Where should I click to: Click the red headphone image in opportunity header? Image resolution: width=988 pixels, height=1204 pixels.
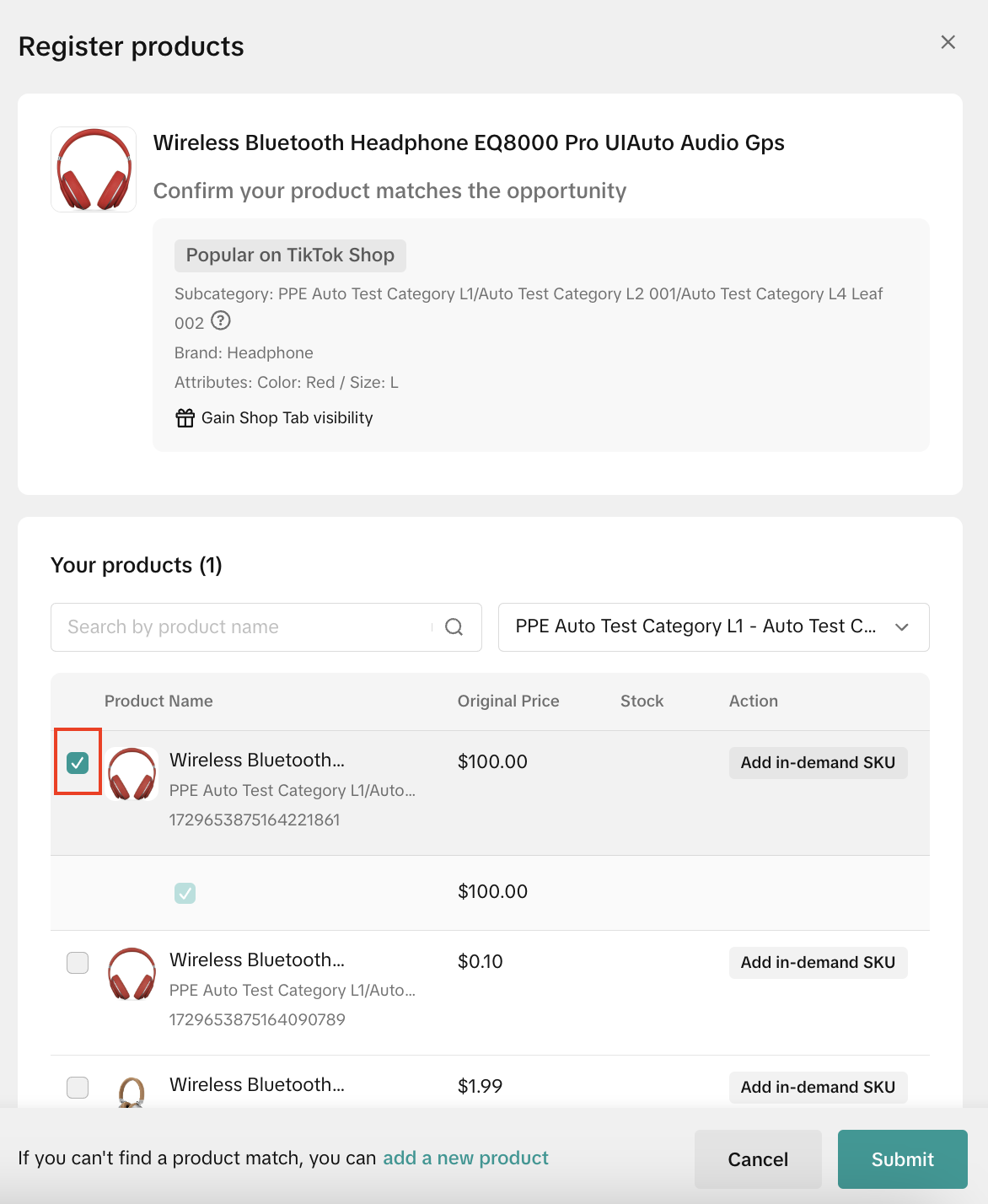pos(94,169)
